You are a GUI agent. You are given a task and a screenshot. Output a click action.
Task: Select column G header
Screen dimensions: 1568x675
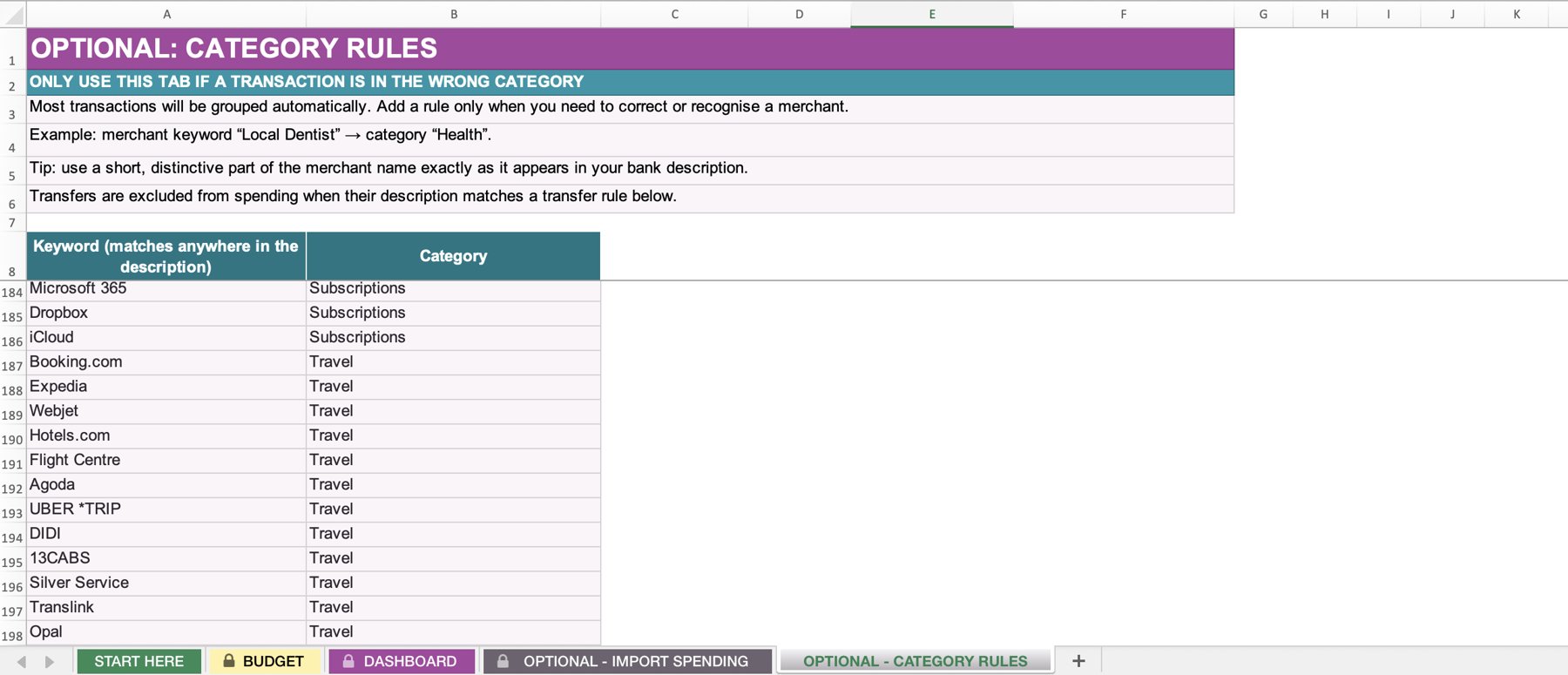point(1263,14)
